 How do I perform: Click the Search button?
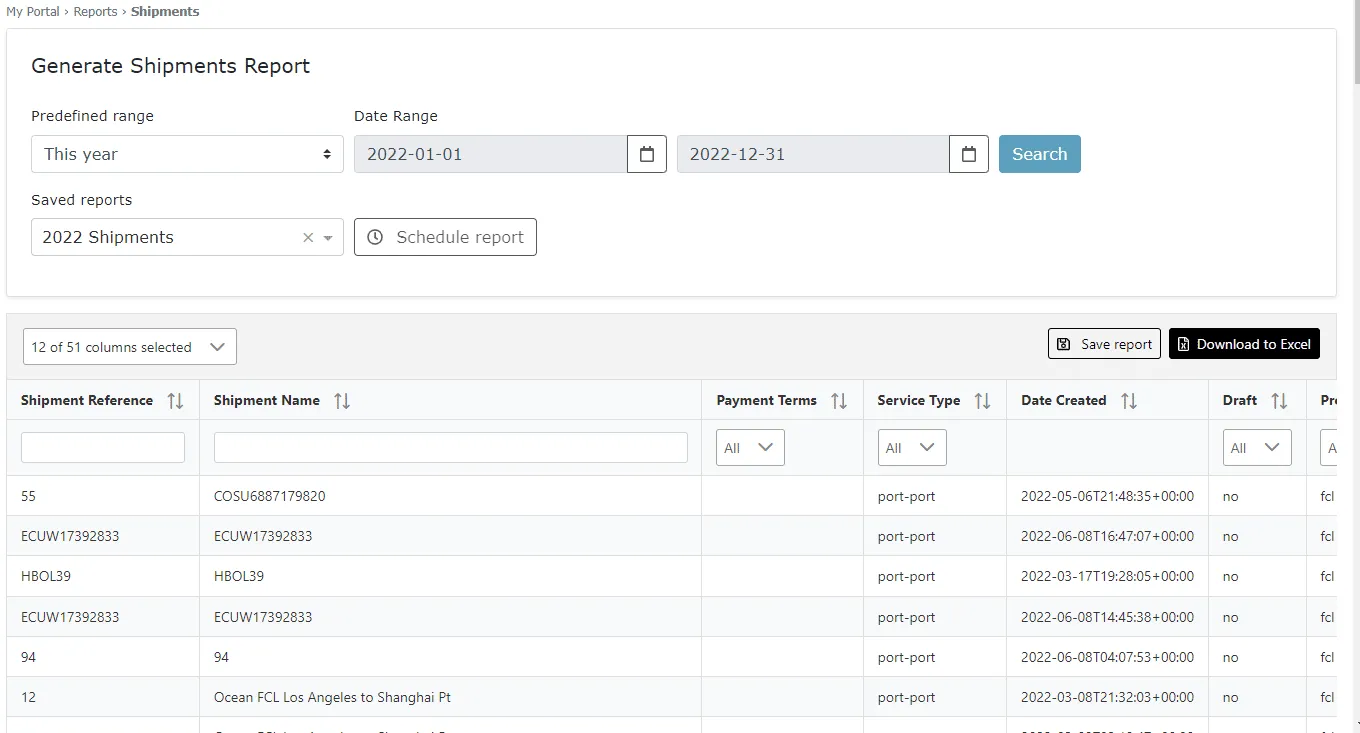1040,154
